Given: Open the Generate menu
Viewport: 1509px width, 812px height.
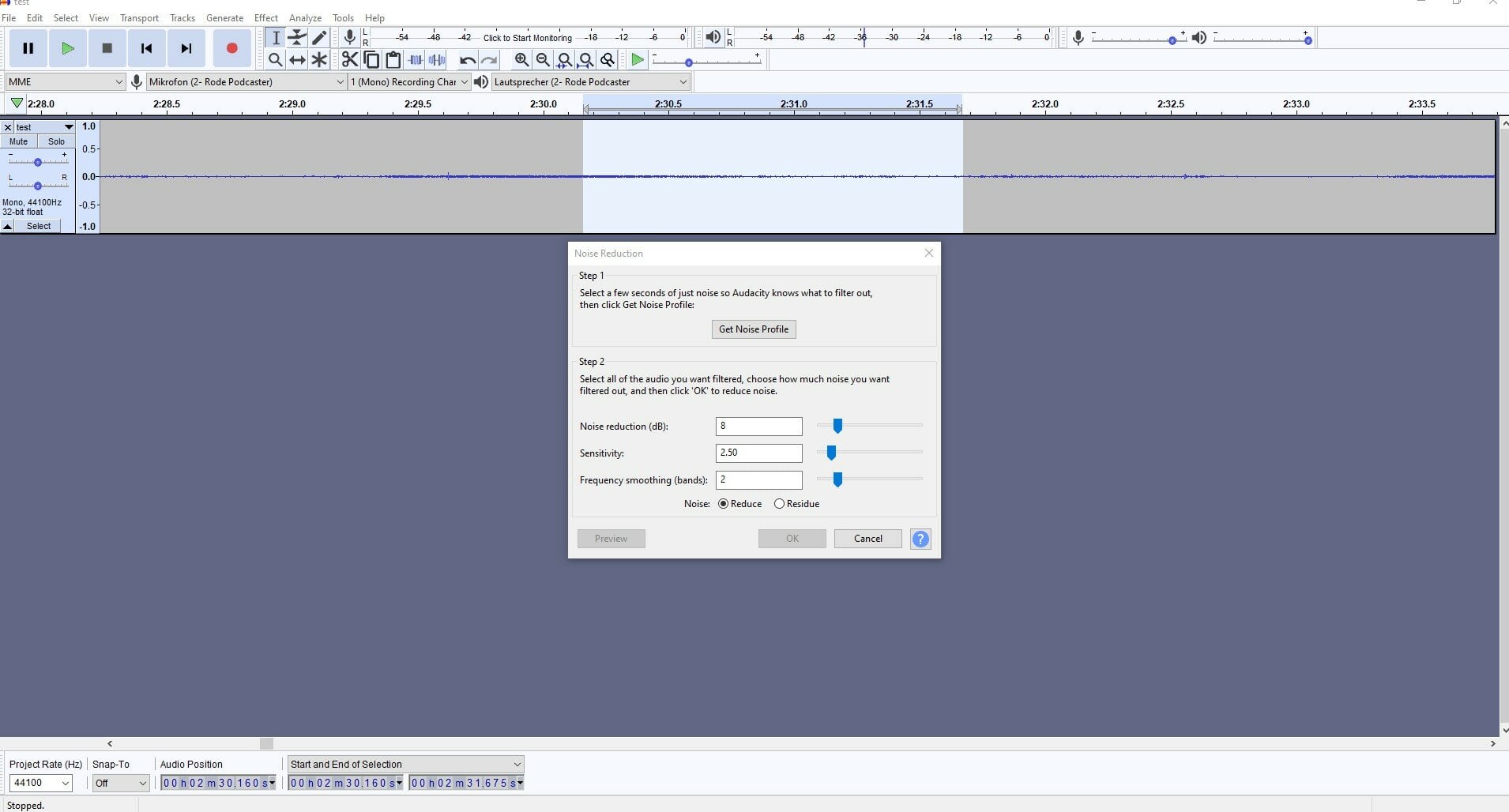Looking at the screenshot, I should [224, 17].
